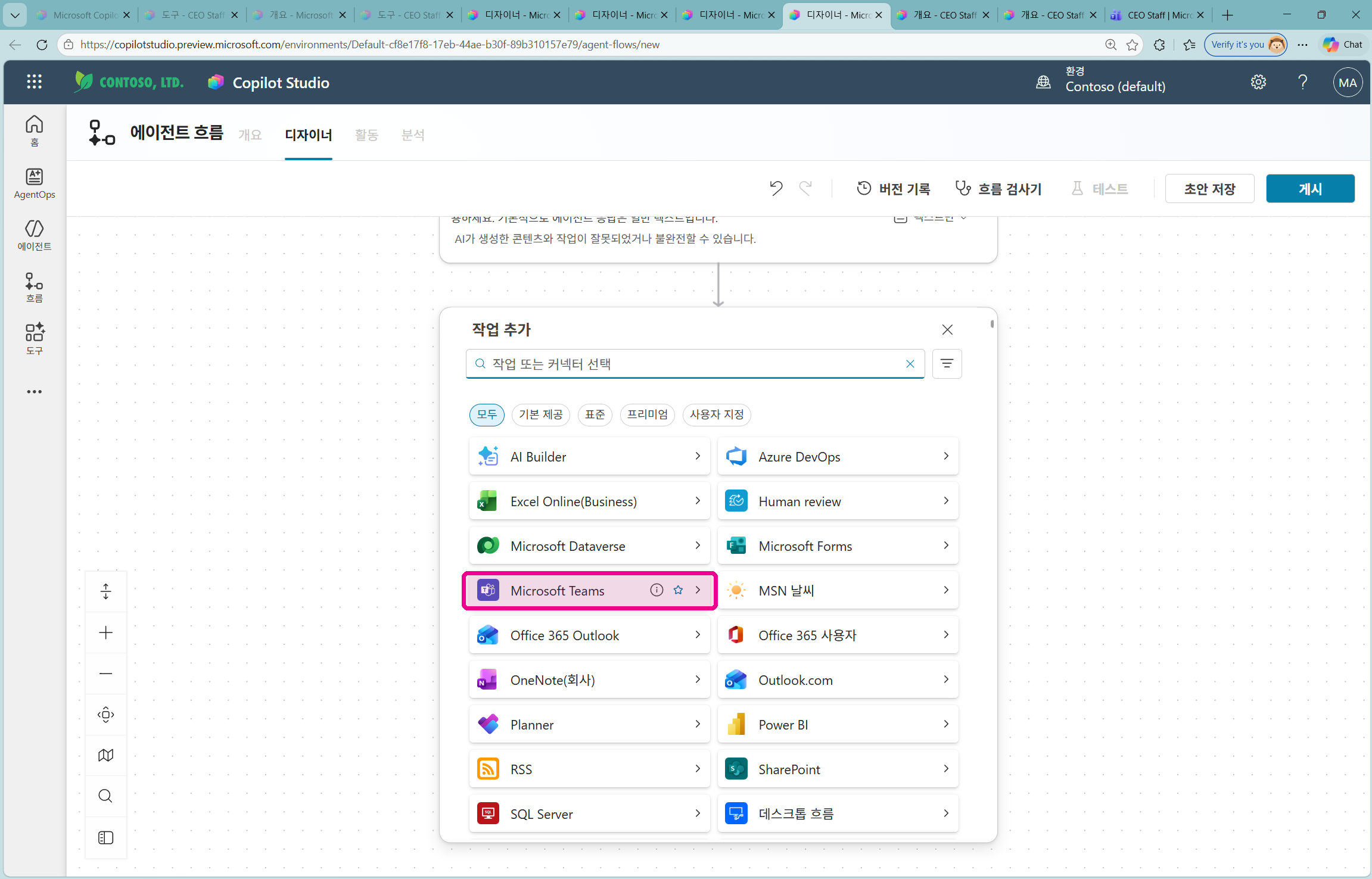
Task: Open 버전 기록 version history
Action: pos(893,189)
